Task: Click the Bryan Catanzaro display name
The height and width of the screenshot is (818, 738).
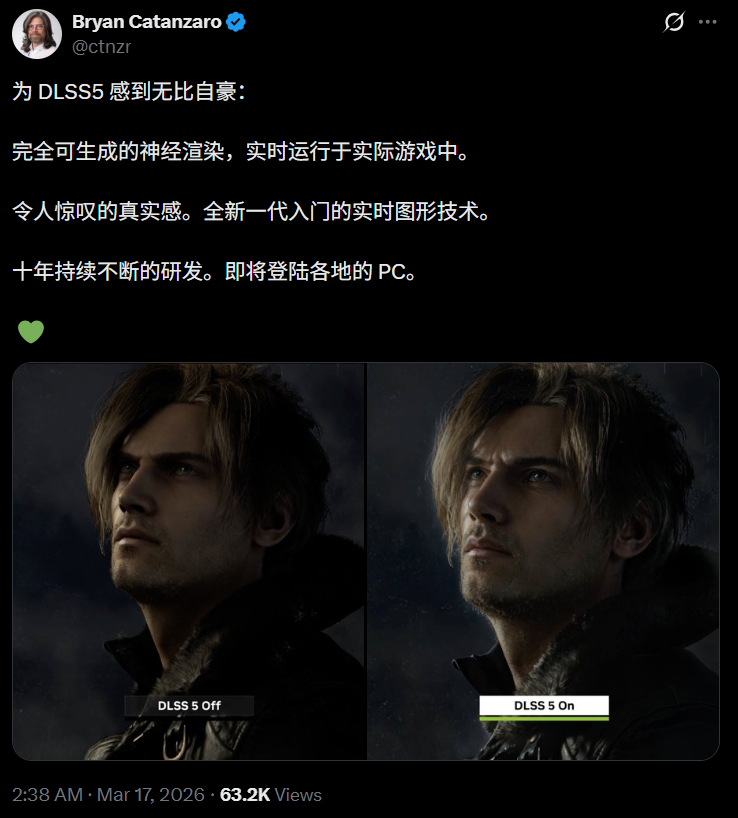Action: [147, 22]
